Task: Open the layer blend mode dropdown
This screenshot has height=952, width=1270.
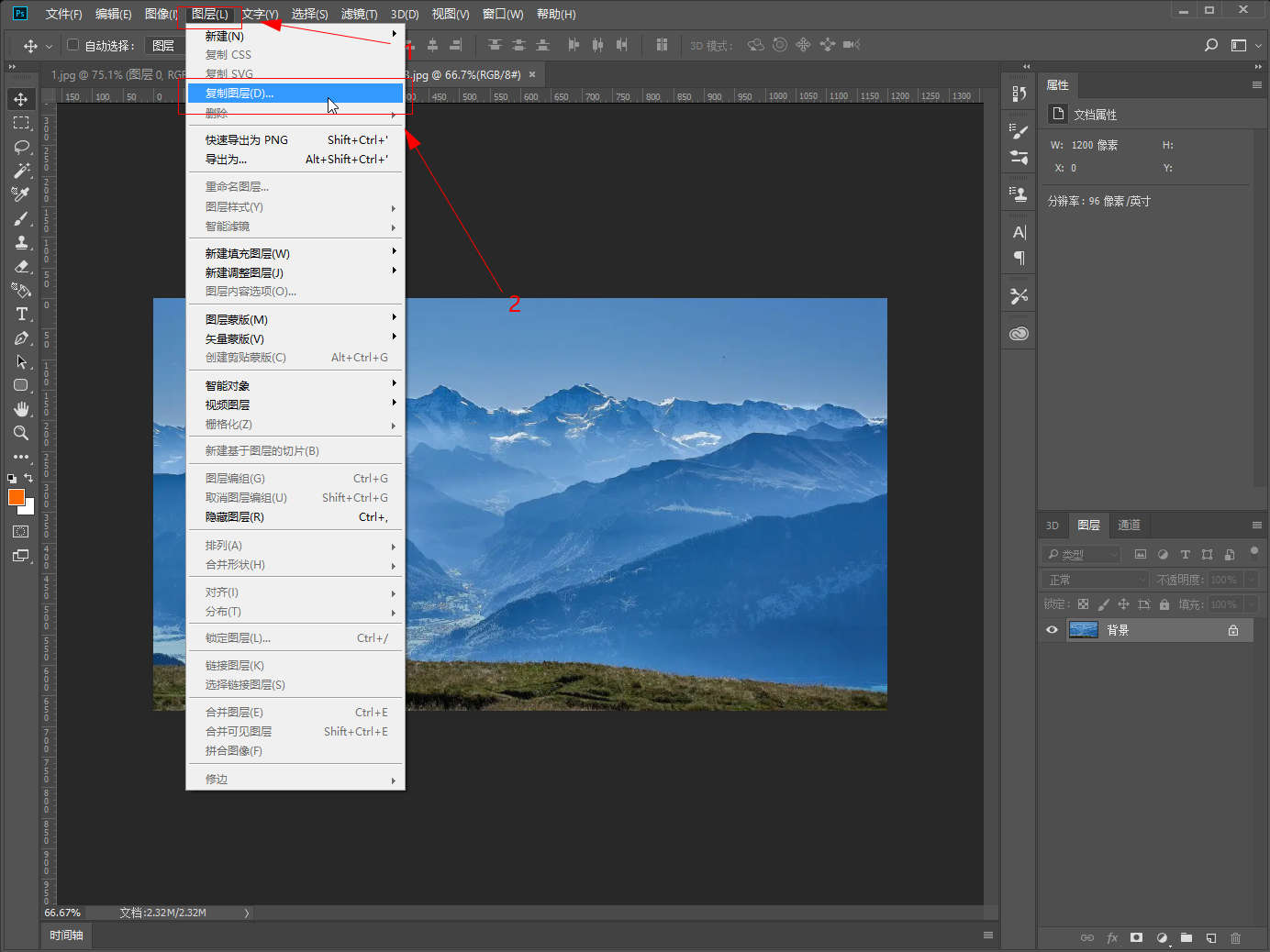Action: [x=1096, y=580]
